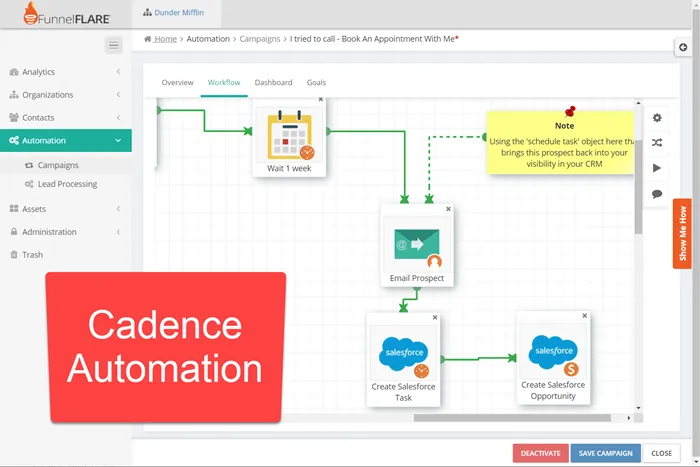Expand the Organizations menu
This screenshot has height=467, width=700.
66,95
